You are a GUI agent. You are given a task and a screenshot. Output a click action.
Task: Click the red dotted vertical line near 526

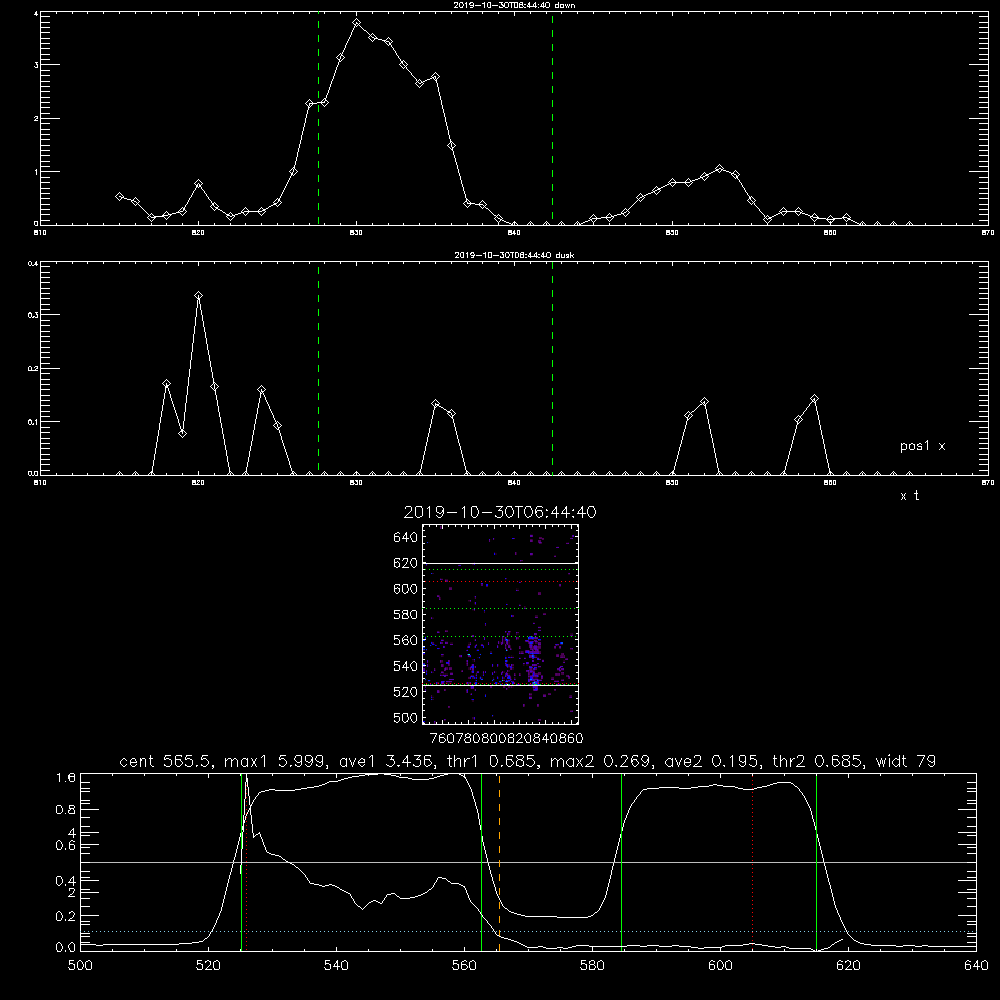(x=247, y=862)
